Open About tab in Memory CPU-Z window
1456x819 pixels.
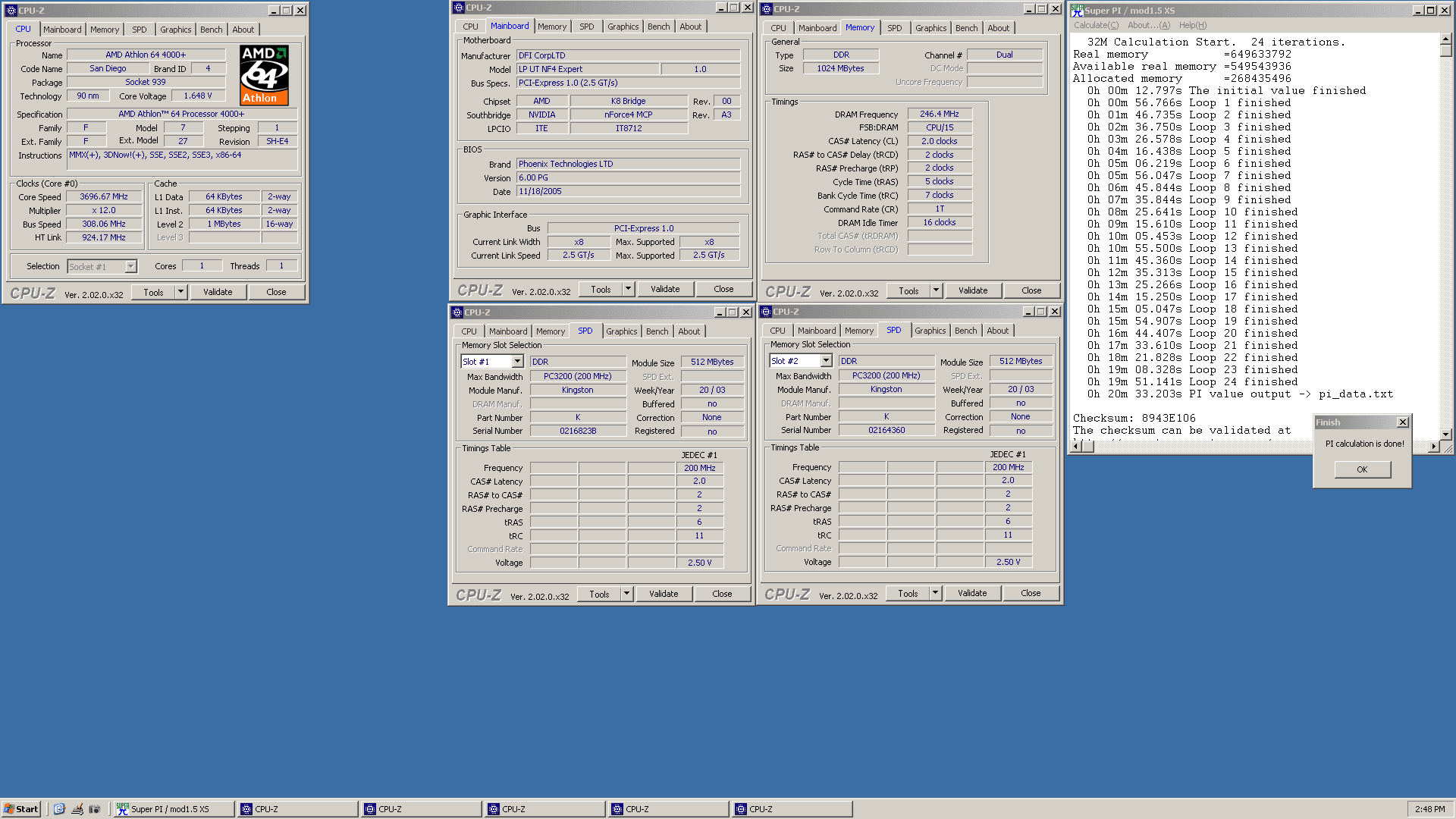coord(999,28)
